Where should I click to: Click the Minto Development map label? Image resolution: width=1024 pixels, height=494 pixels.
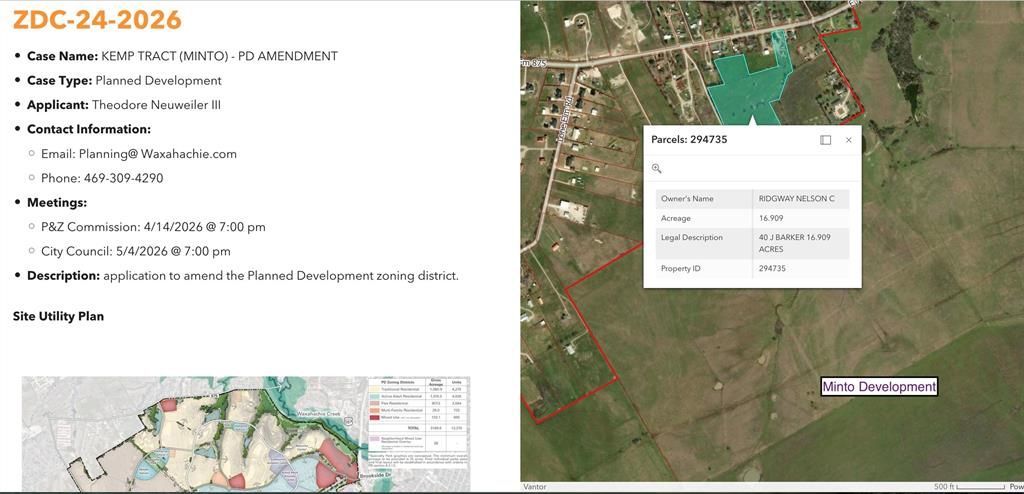point(878,387)
